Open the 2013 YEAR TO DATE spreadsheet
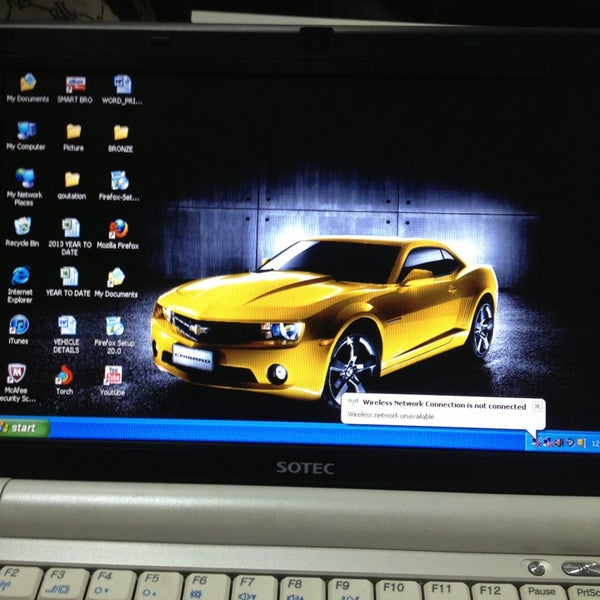Image resolution: width=600 pixels, height=600 pixels. click(70, 229)
